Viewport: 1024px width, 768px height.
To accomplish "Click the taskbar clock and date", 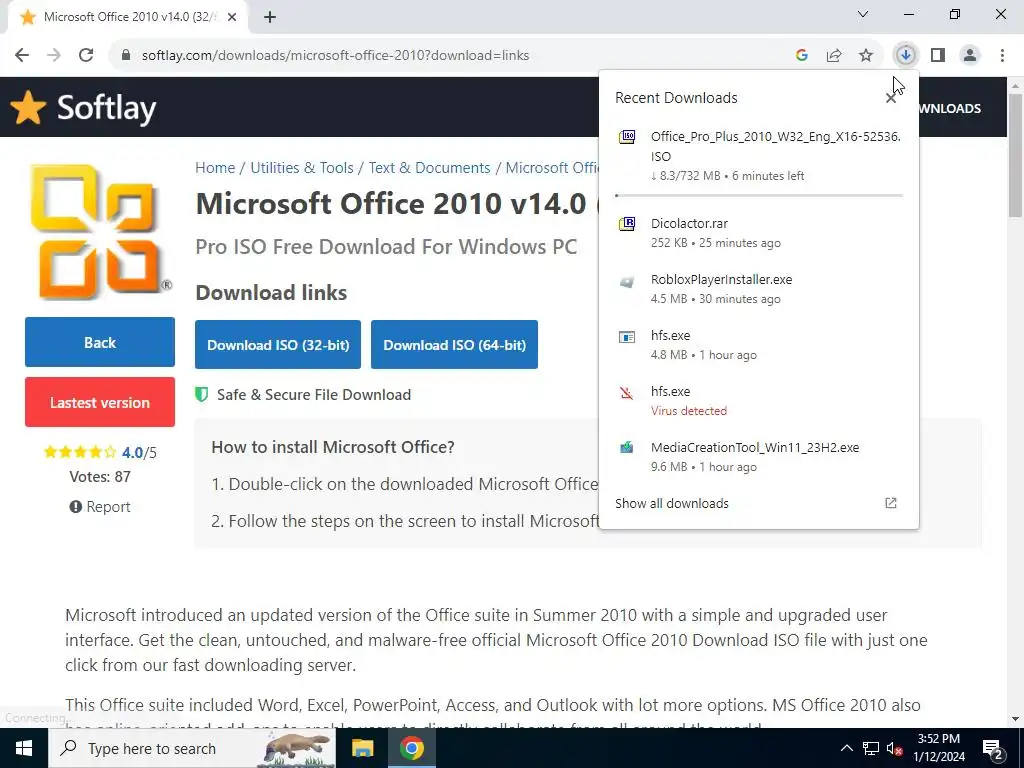I will point(938,748).
